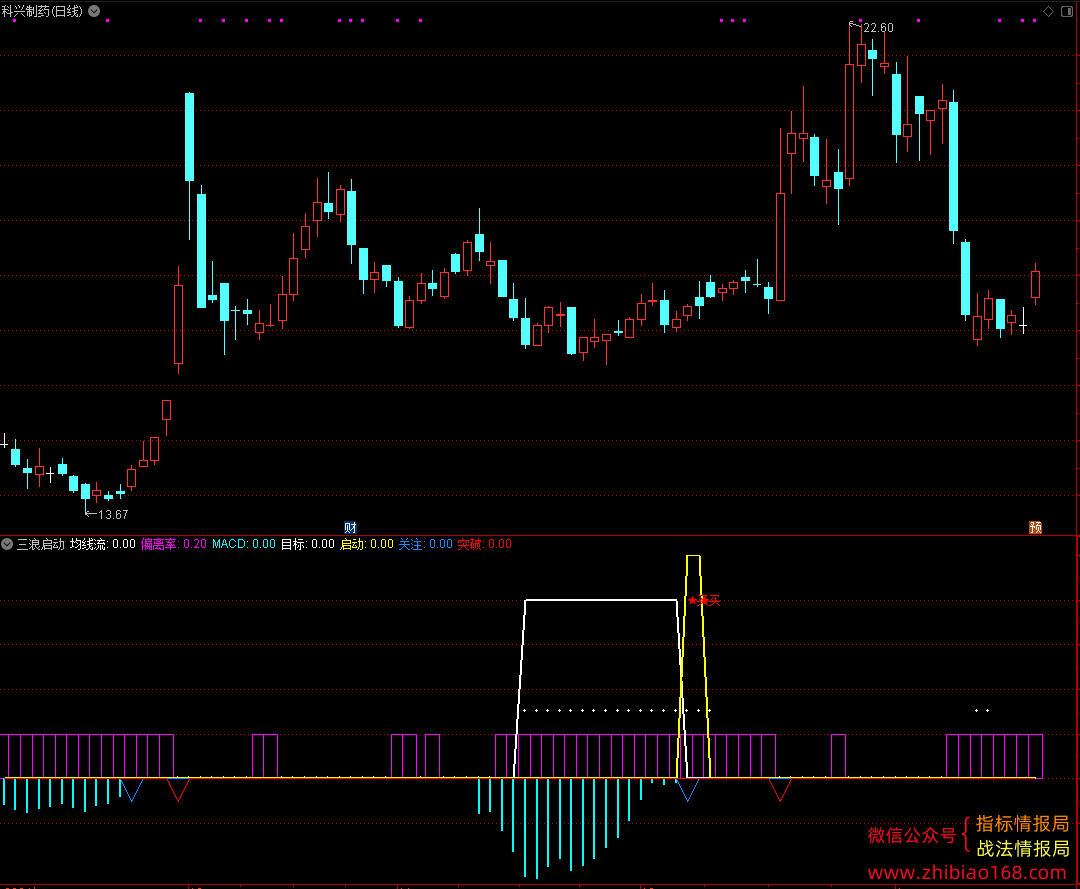Click the 22.60 high price label
The height and width of the screenshot is (889, 1080).
878,28
